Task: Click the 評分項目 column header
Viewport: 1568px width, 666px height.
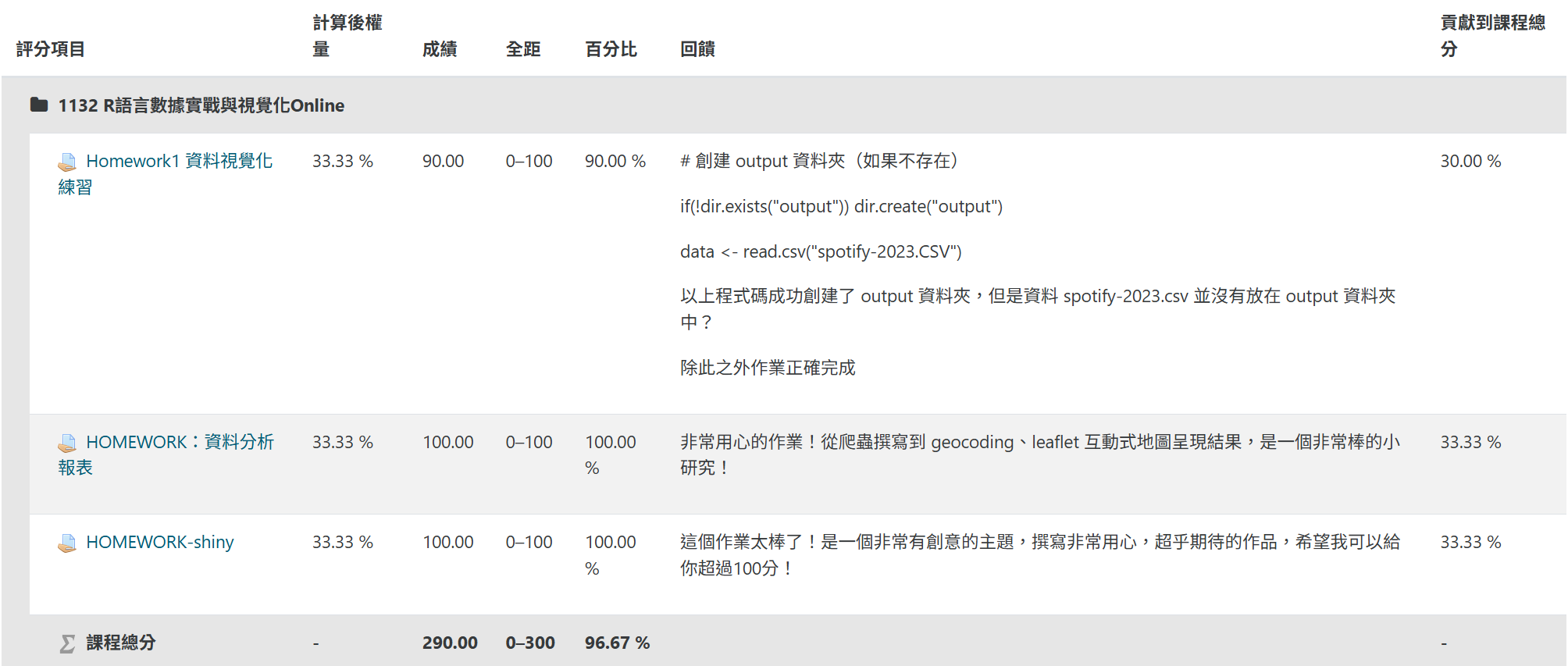Action: coord(51,49)
